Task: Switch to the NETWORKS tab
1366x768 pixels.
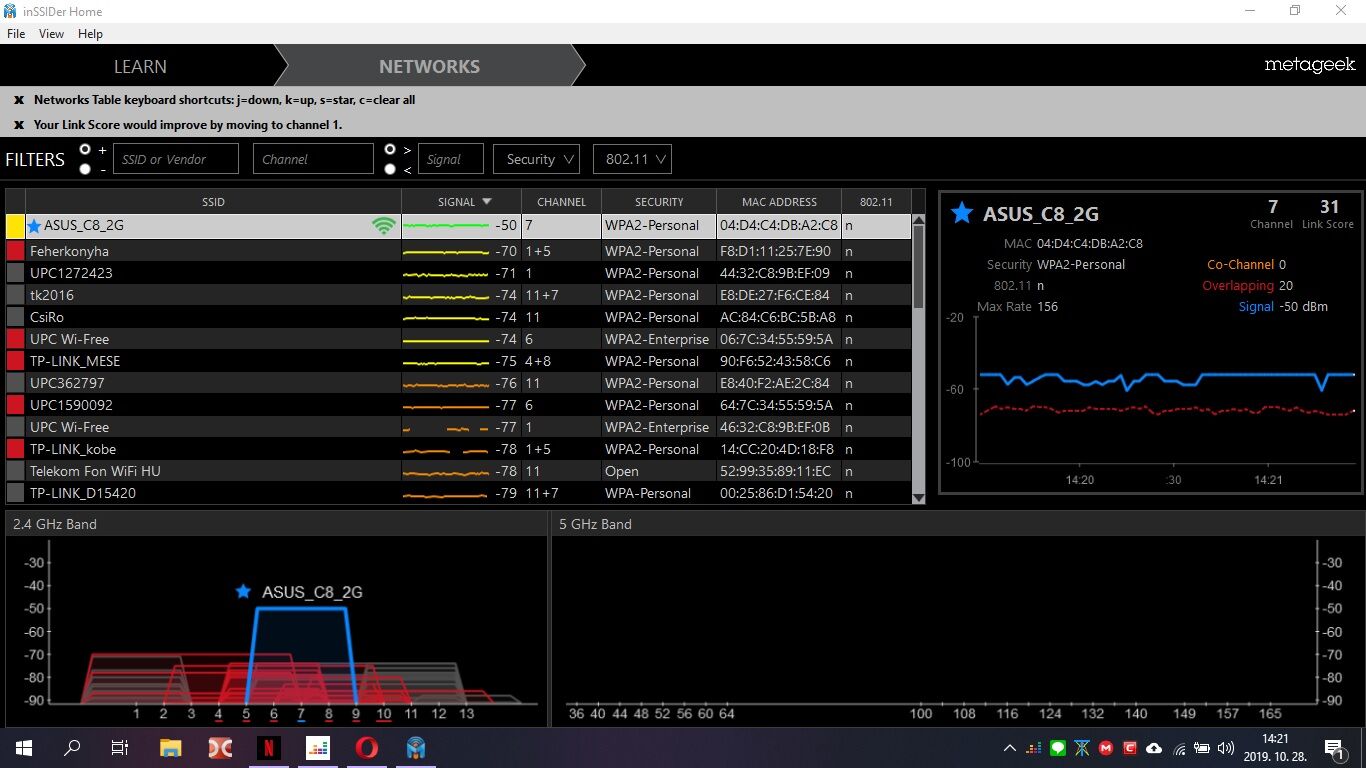Action: point(429,66)
